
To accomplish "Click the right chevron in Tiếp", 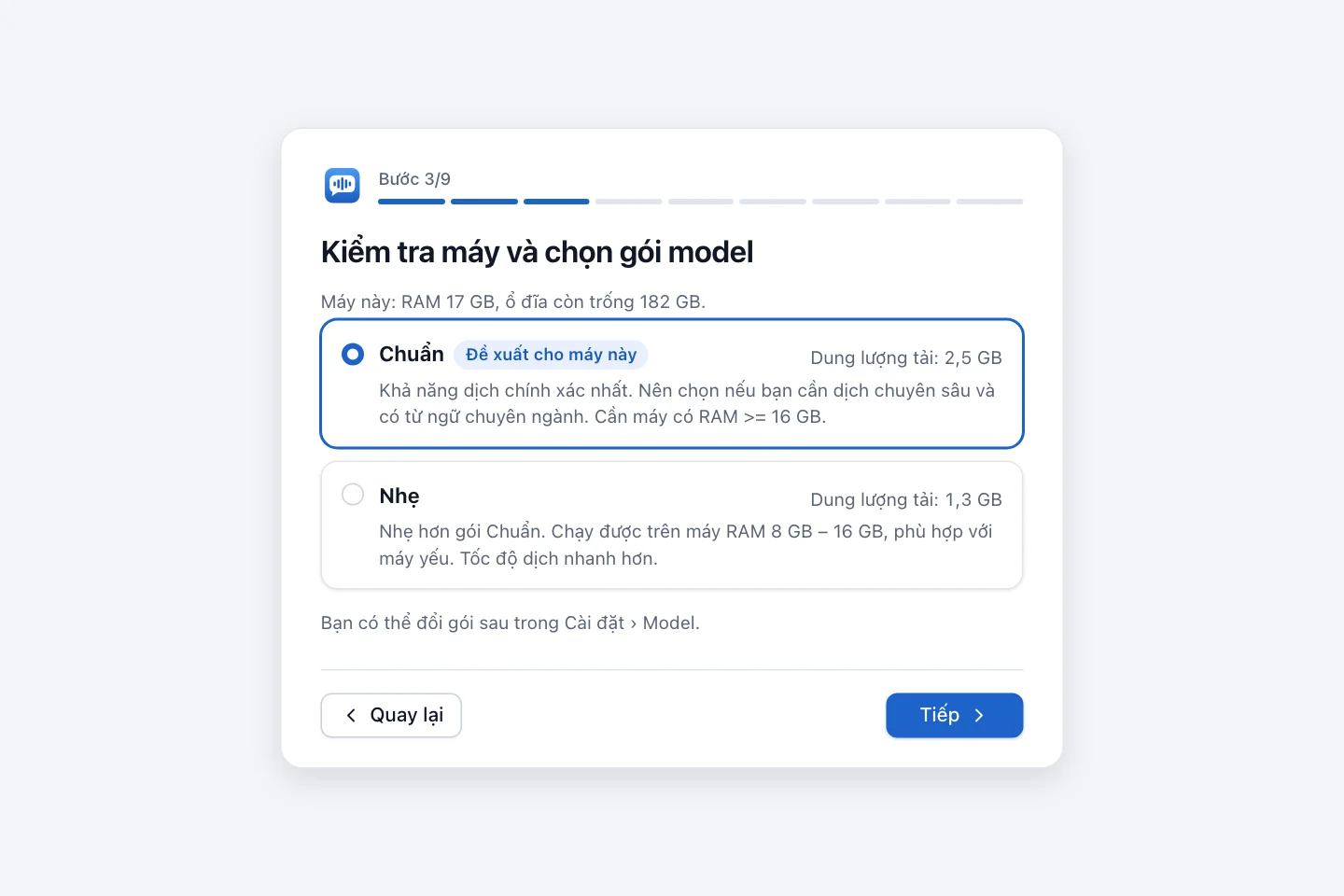I will (979, 716).
